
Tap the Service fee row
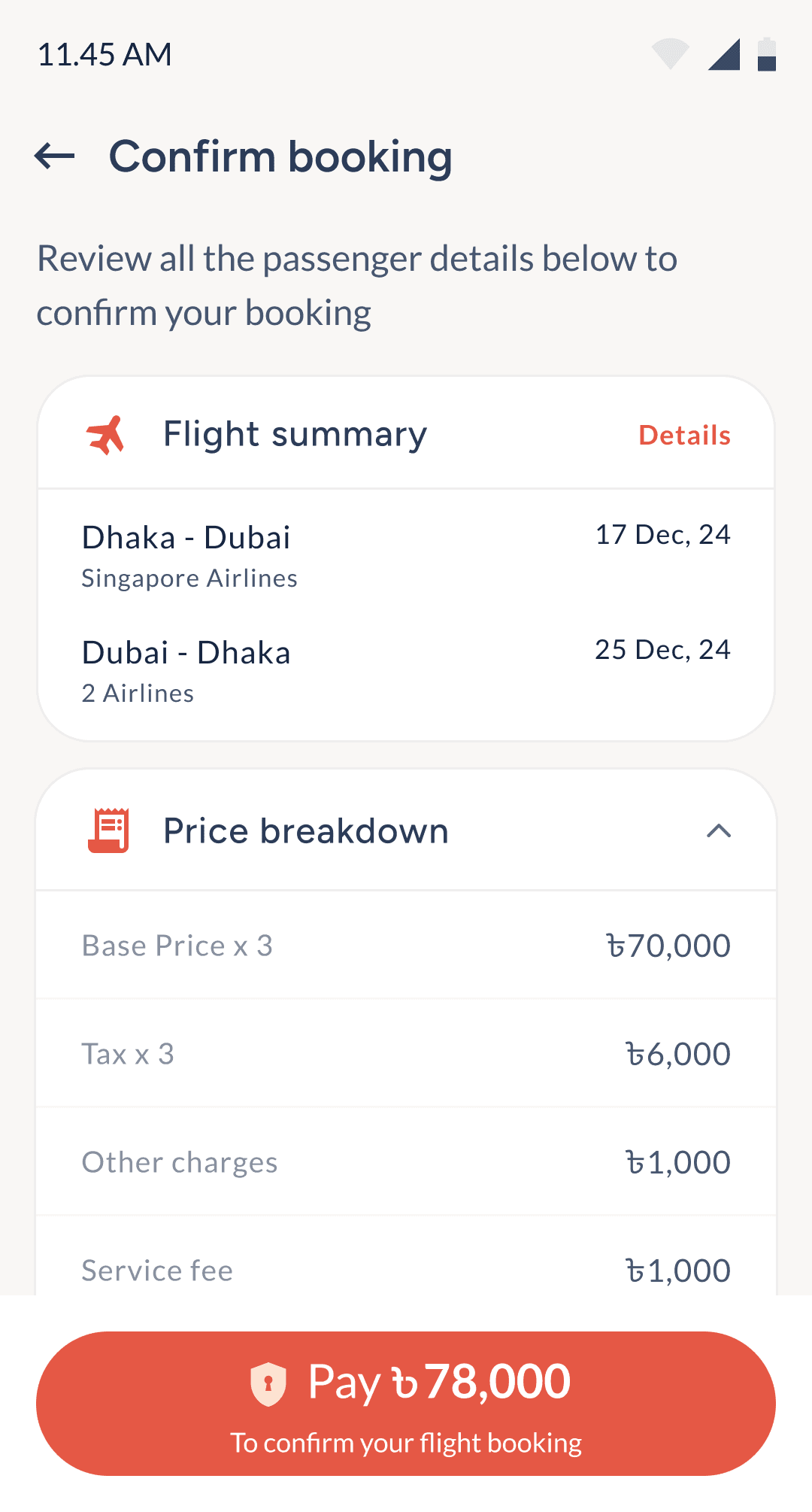[x=406, y=1270]
